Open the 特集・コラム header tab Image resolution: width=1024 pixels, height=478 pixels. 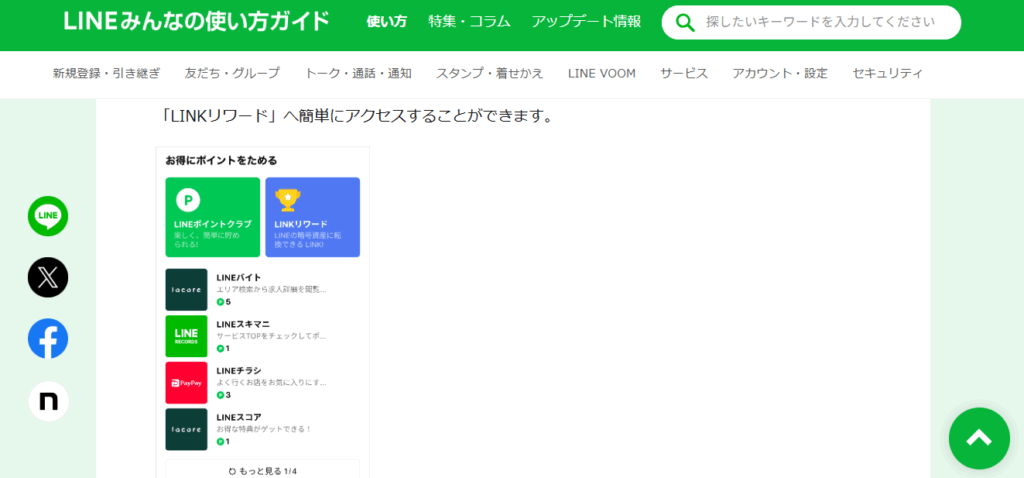[469, 22]
